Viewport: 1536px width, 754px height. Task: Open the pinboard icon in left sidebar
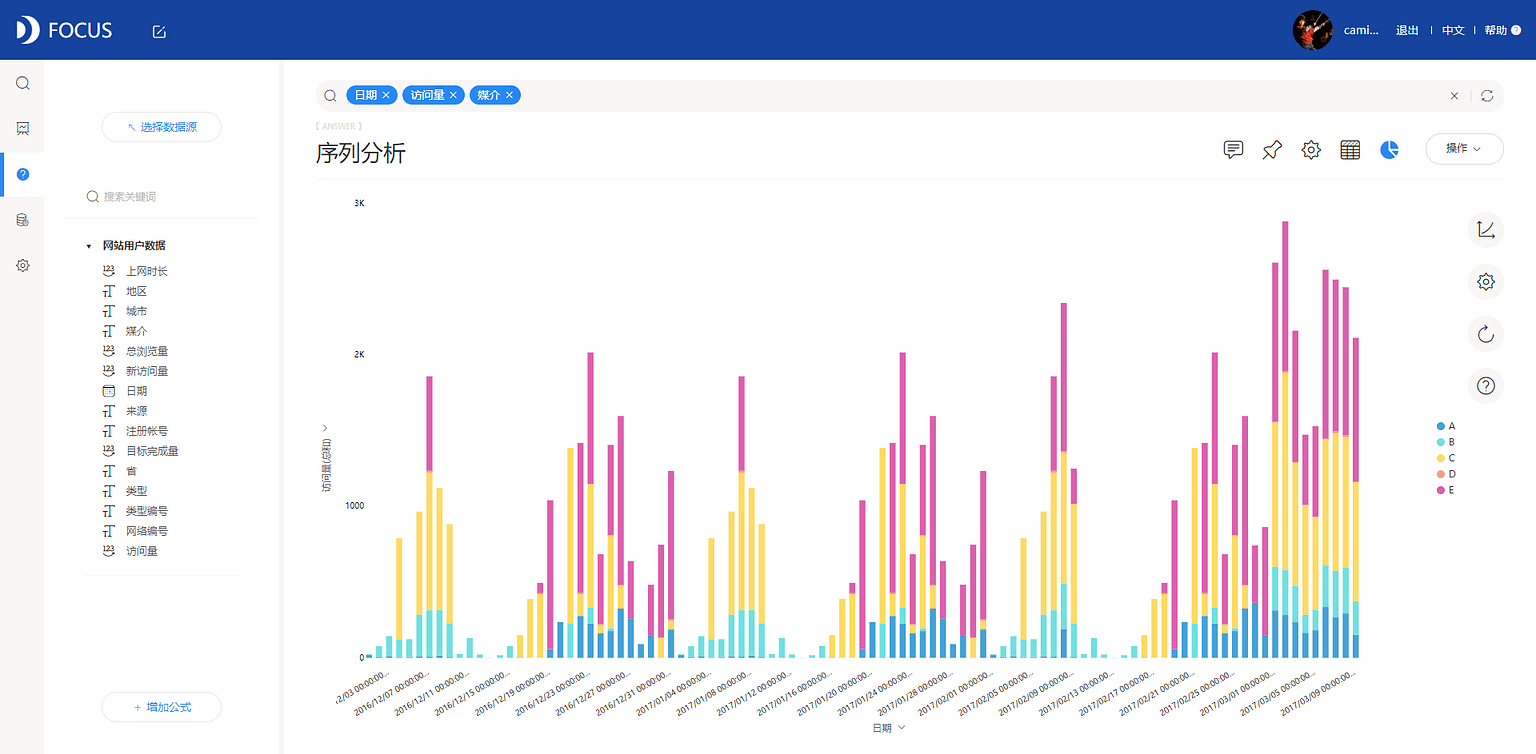point(22,128)
